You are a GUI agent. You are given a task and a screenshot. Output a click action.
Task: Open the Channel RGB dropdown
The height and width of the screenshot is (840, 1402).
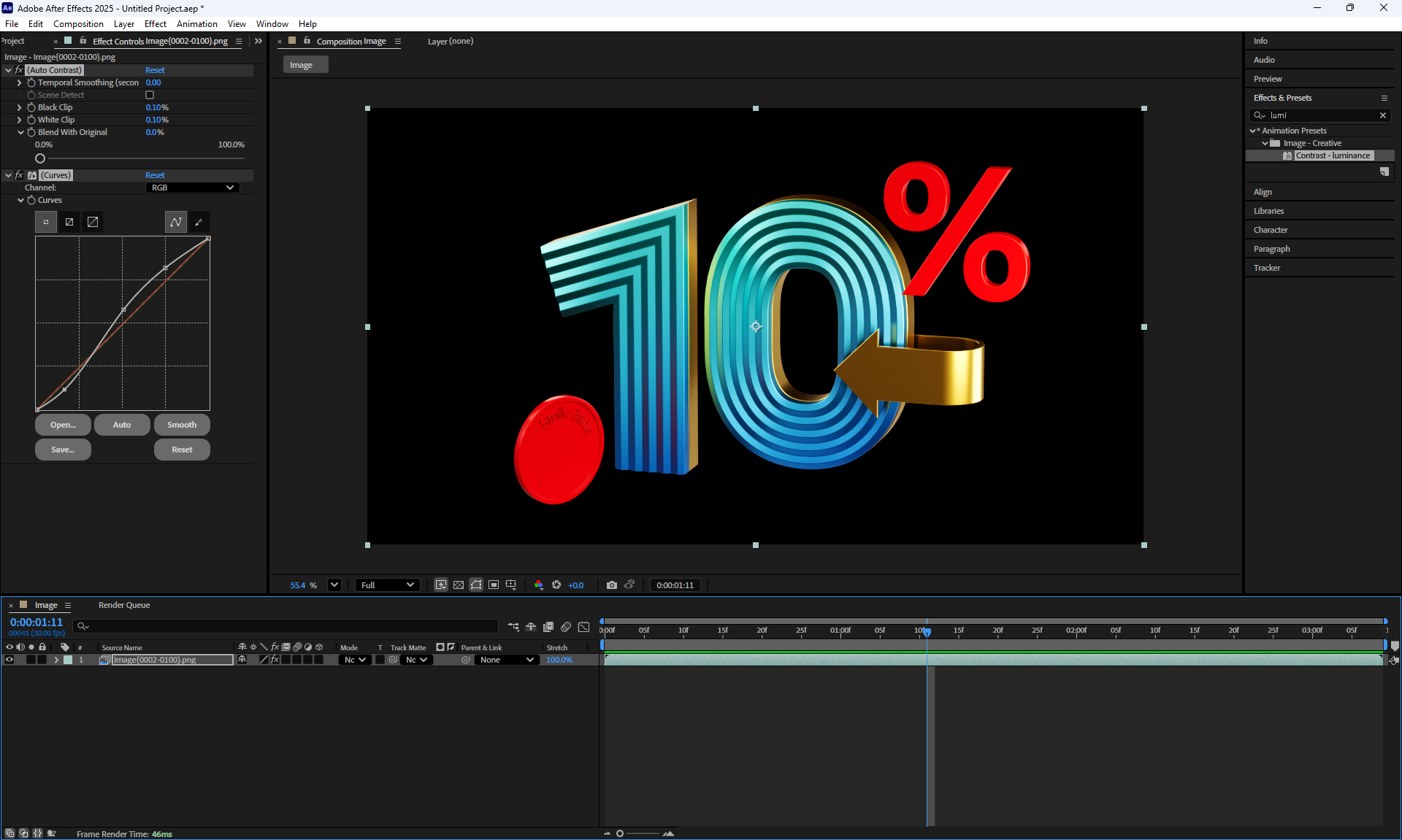(x=193, y=188)
